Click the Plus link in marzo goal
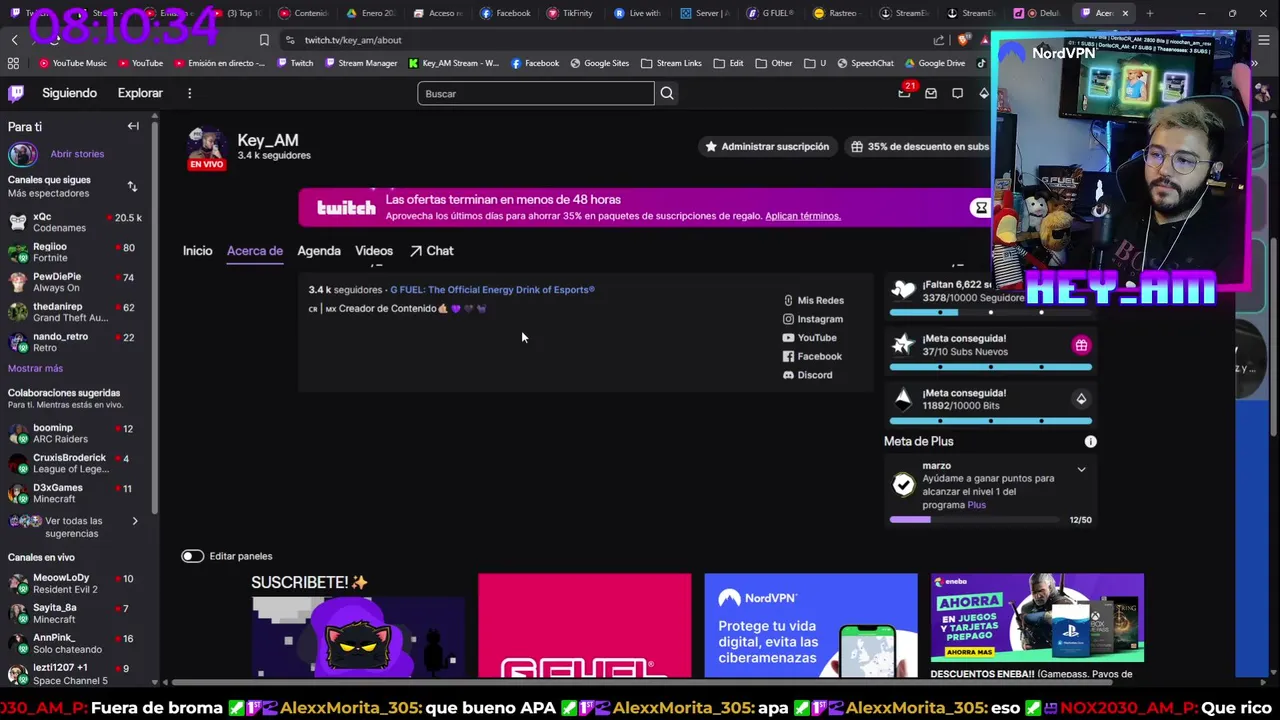The image size is (1280, 720). [x=976, y=505]
